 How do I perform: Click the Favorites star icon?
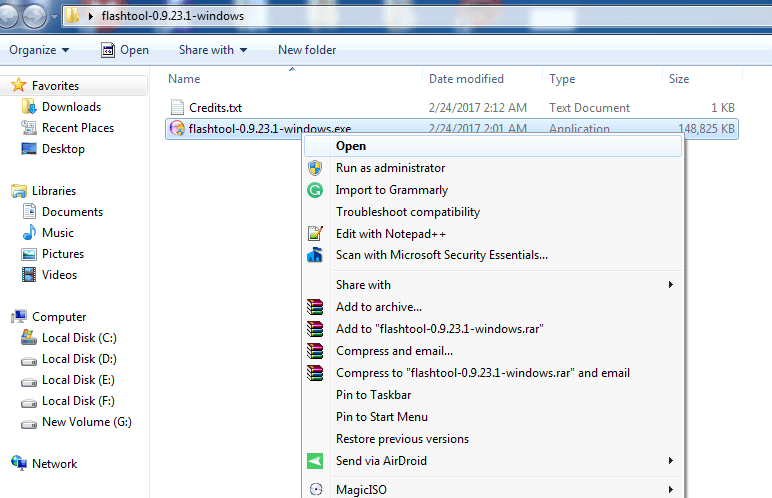pyautogui.click(x=19, y=85)
